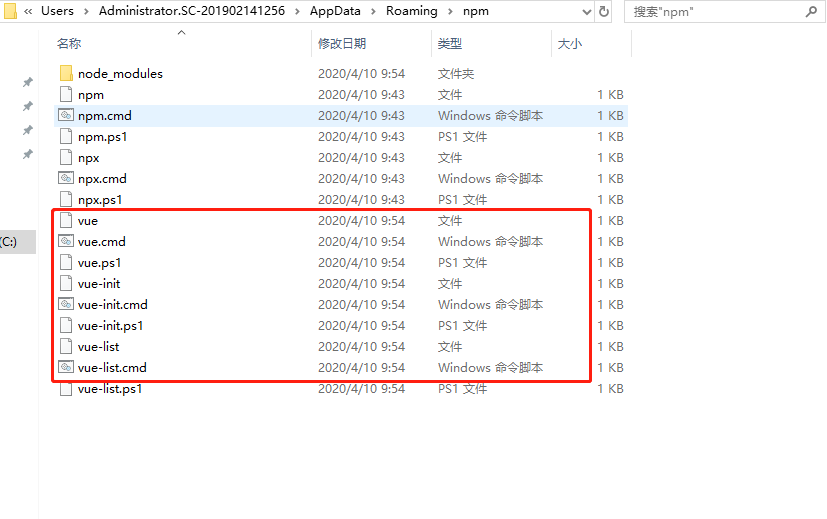This screenshot has width=827, height=519.
Task: Click the date of node_modules row
Action: [x=361, y=74]
